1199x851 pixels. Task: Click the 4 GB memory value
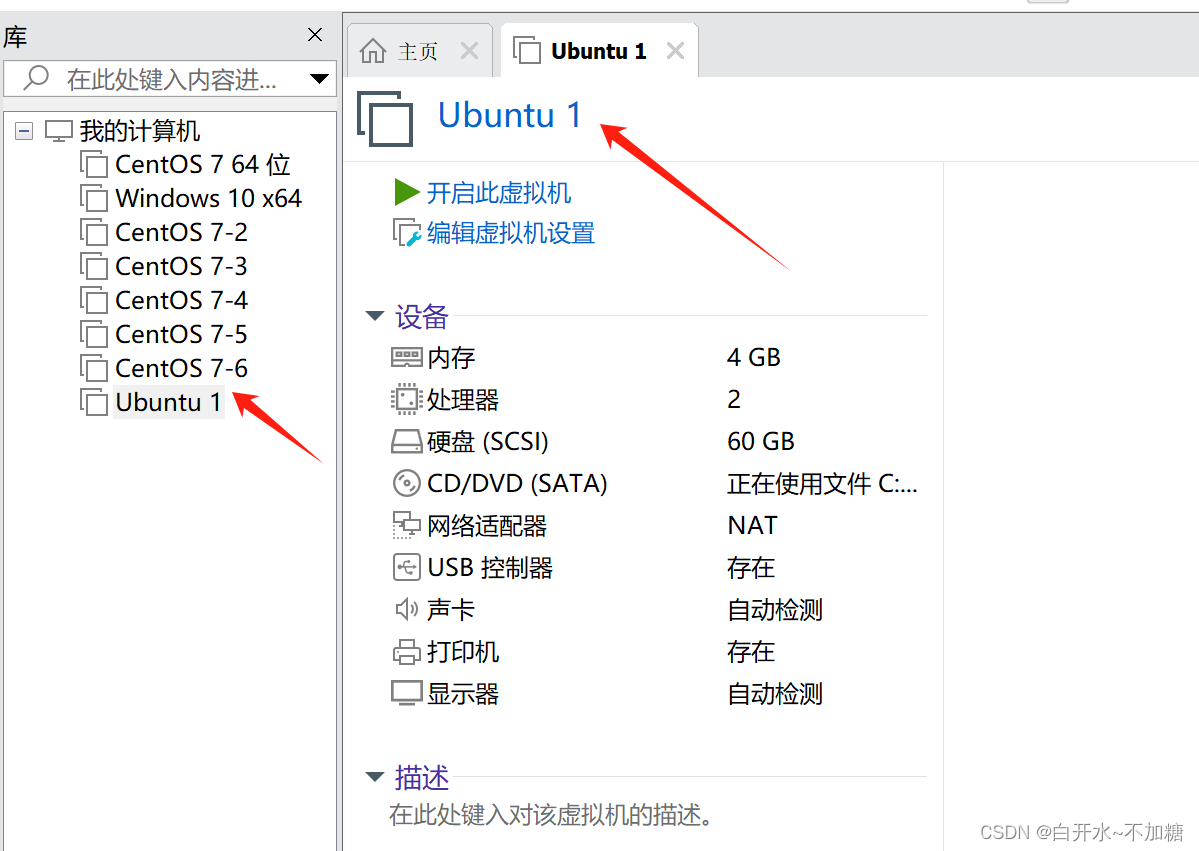pos(753,357)
